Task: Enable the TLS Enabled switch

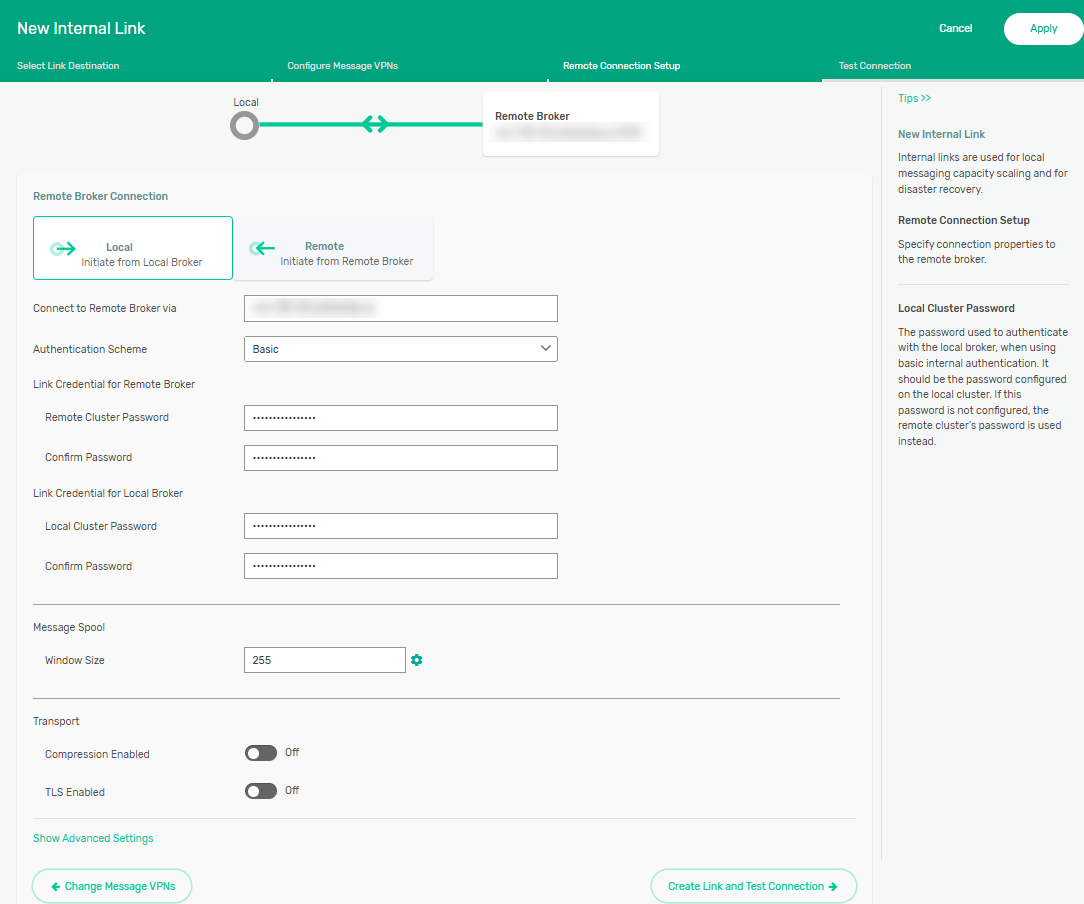Action: click(260, 791)
